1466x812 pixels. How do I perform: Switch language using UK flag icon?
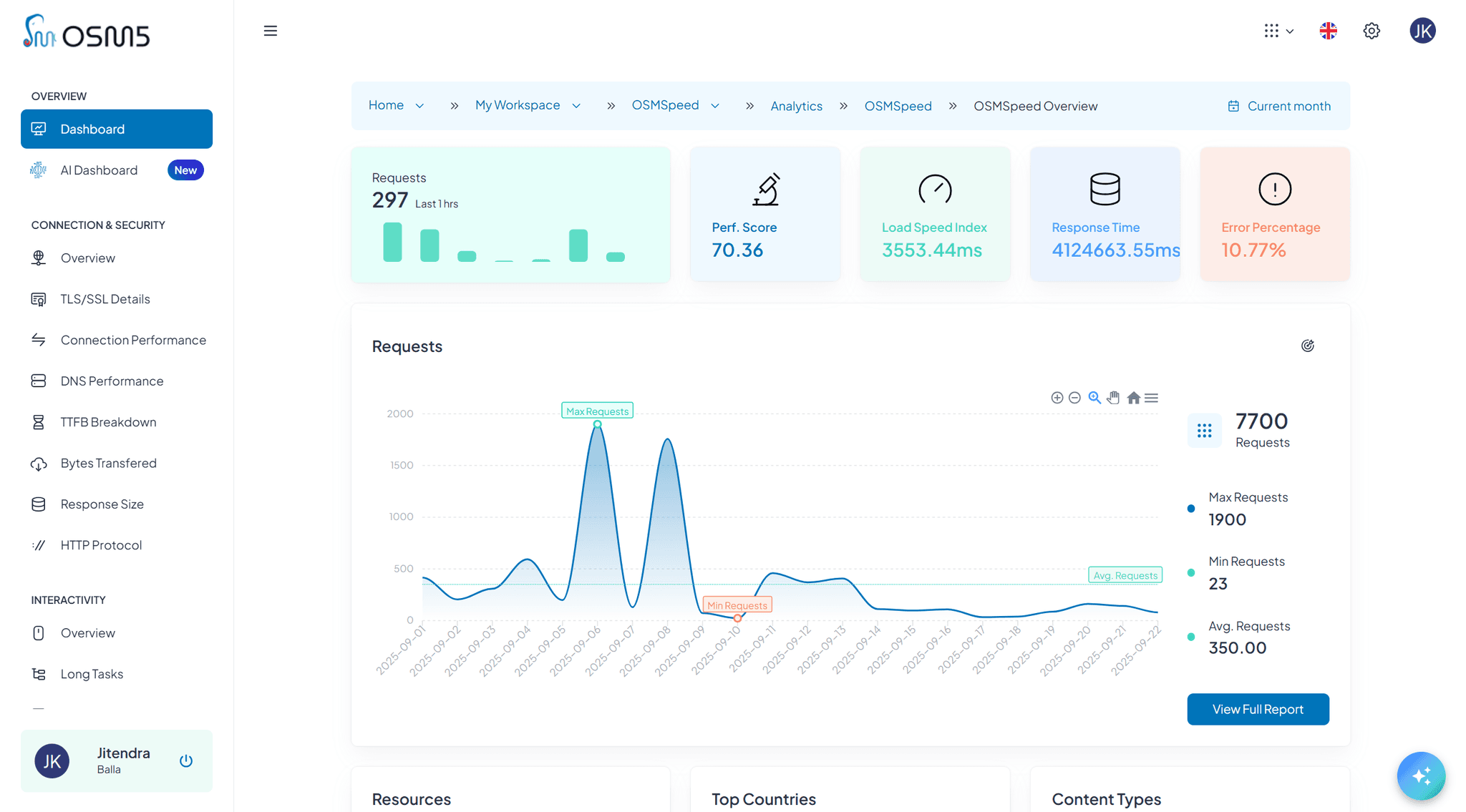1328,31
